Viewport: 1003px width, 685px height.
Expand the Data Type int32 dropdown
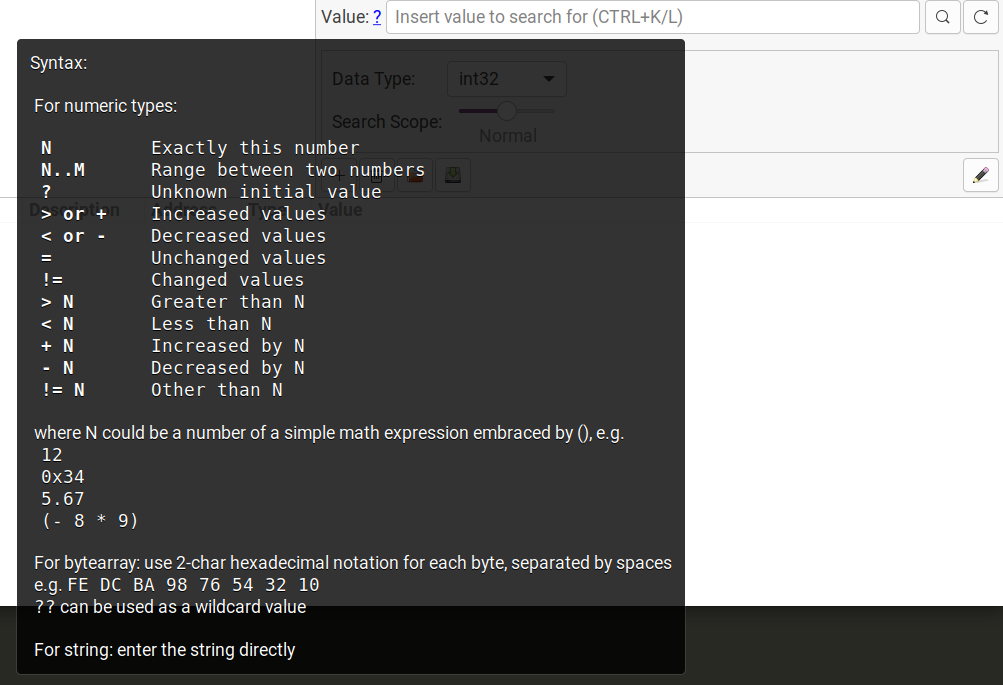506,79
